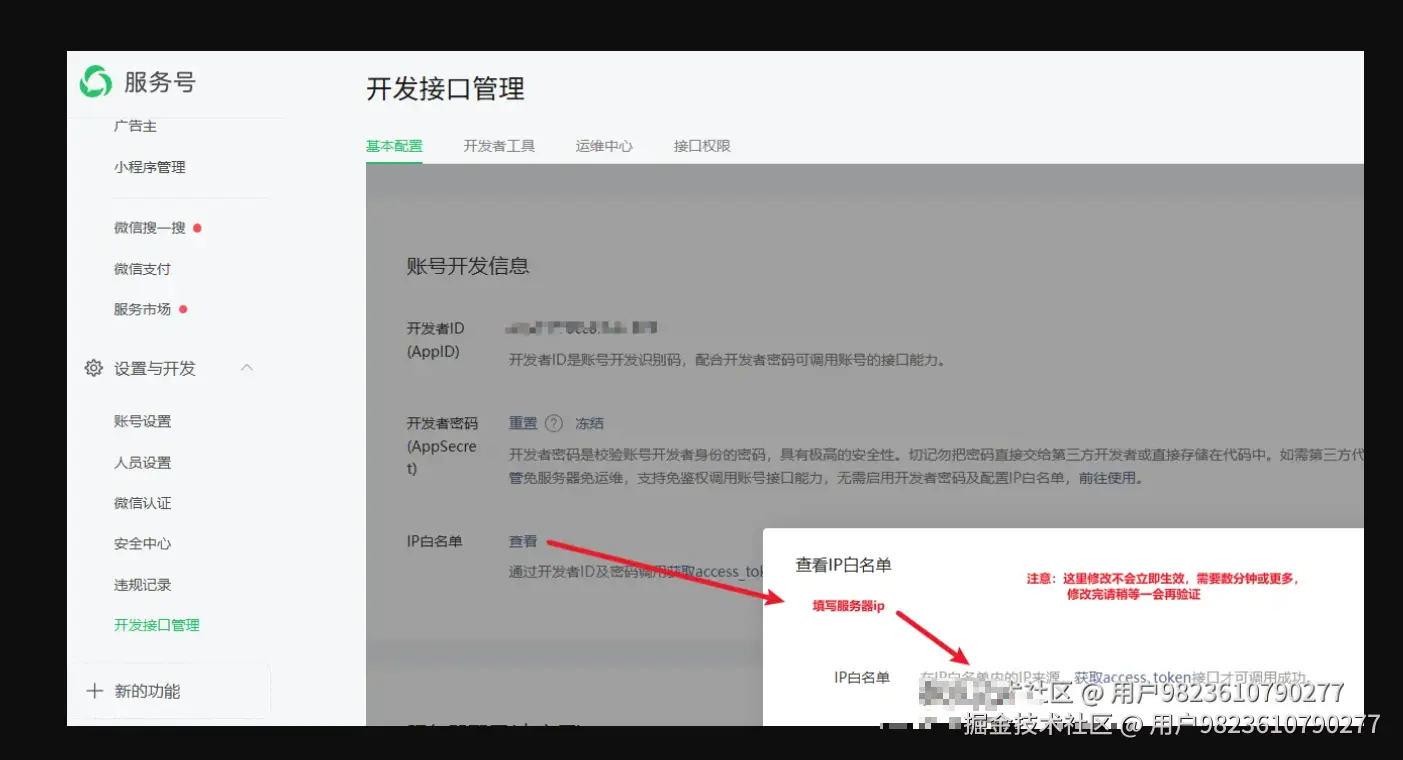The width and height of the screenshot is (1403, 760).
Task: Go to 人员设置 in the sidebar
Action: 142,463
